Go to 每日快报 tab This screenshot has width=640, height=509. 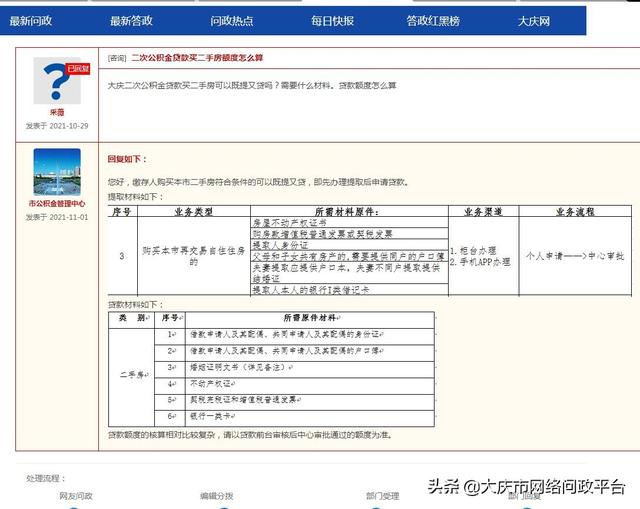332,21
